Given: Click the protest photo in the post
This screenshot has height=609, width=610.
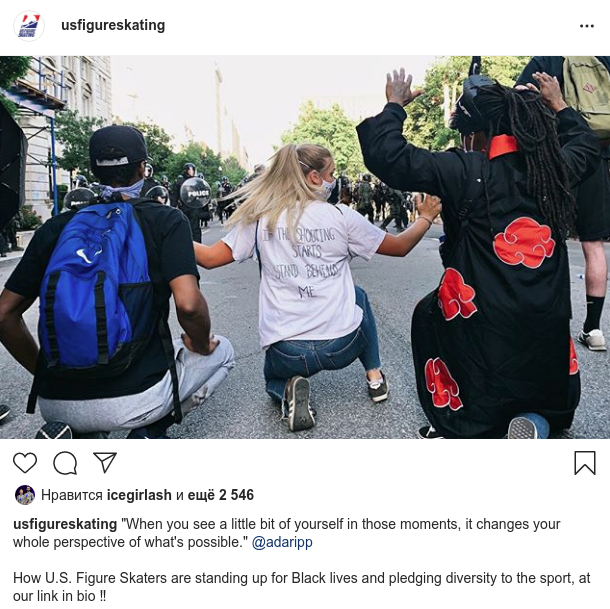Looking at the screenshot, I should (305, 247).
